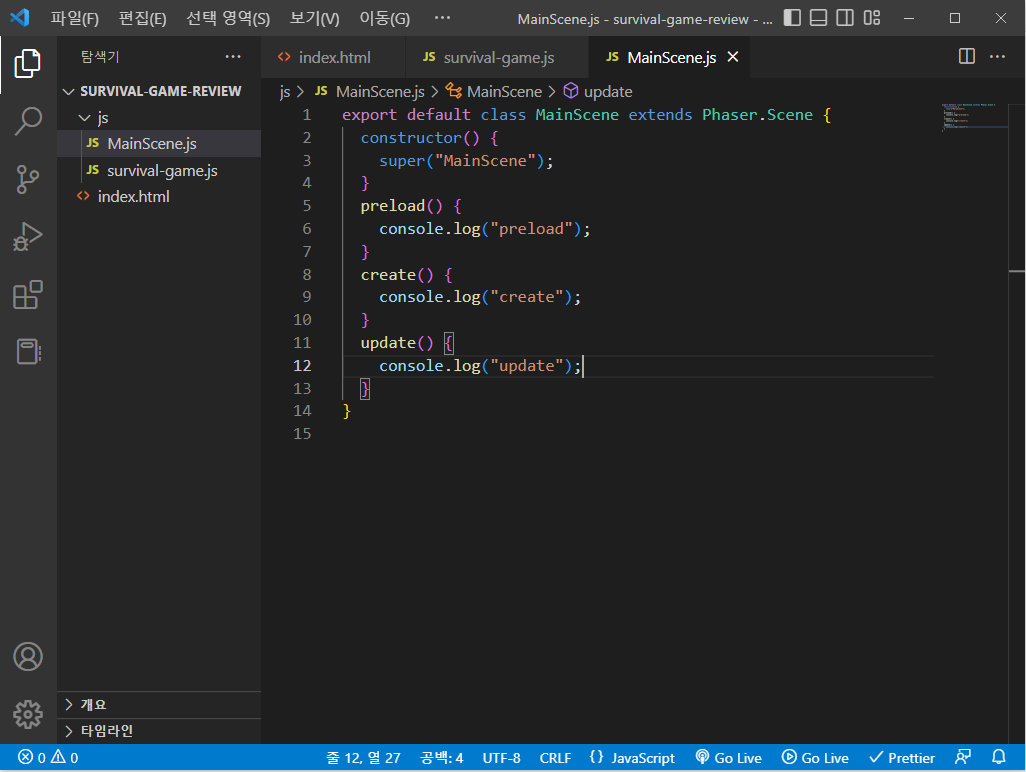Open survival-game.js in the file tree
Viewport: 1026px width, 772px height.
[159, 171]
